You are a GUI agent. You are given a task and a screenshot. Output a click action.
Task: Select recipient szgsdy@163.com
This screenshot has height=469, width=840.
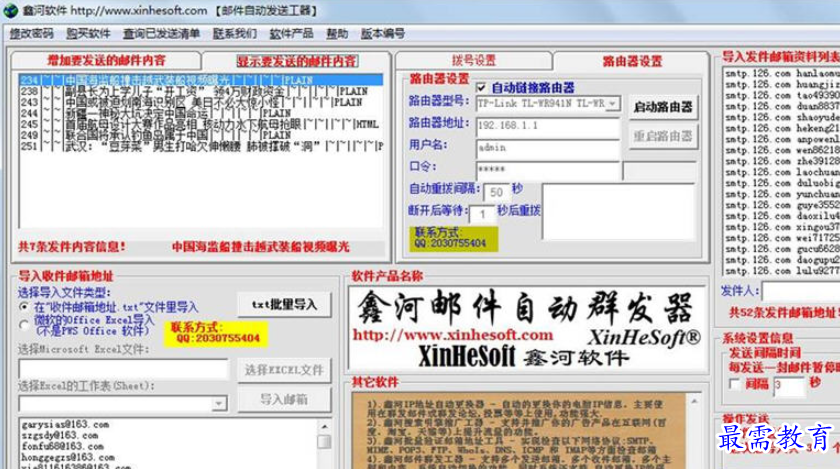click(x=60, y=435)
